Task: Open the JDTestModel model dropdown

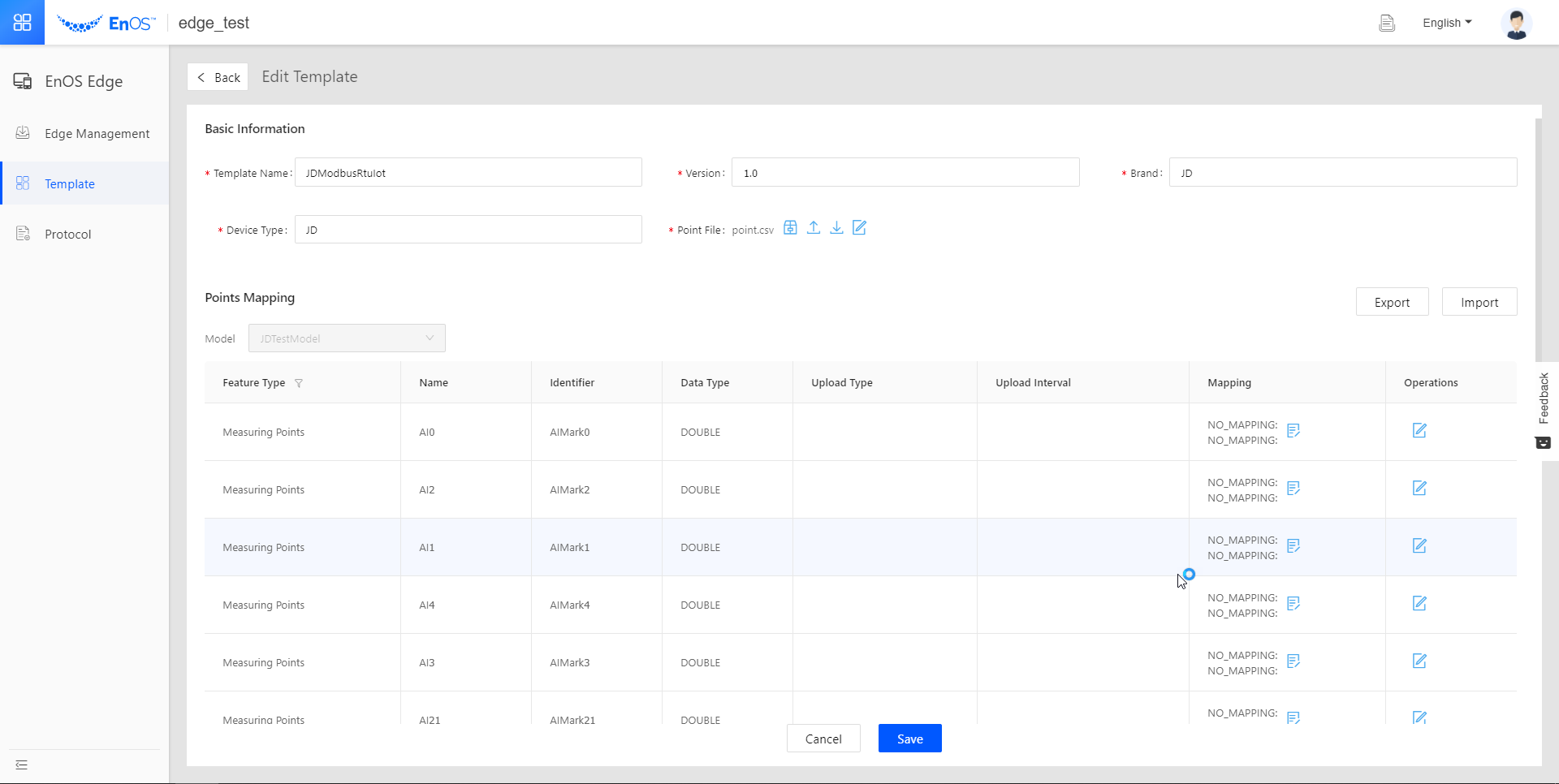Action: (x=347, y=338)
